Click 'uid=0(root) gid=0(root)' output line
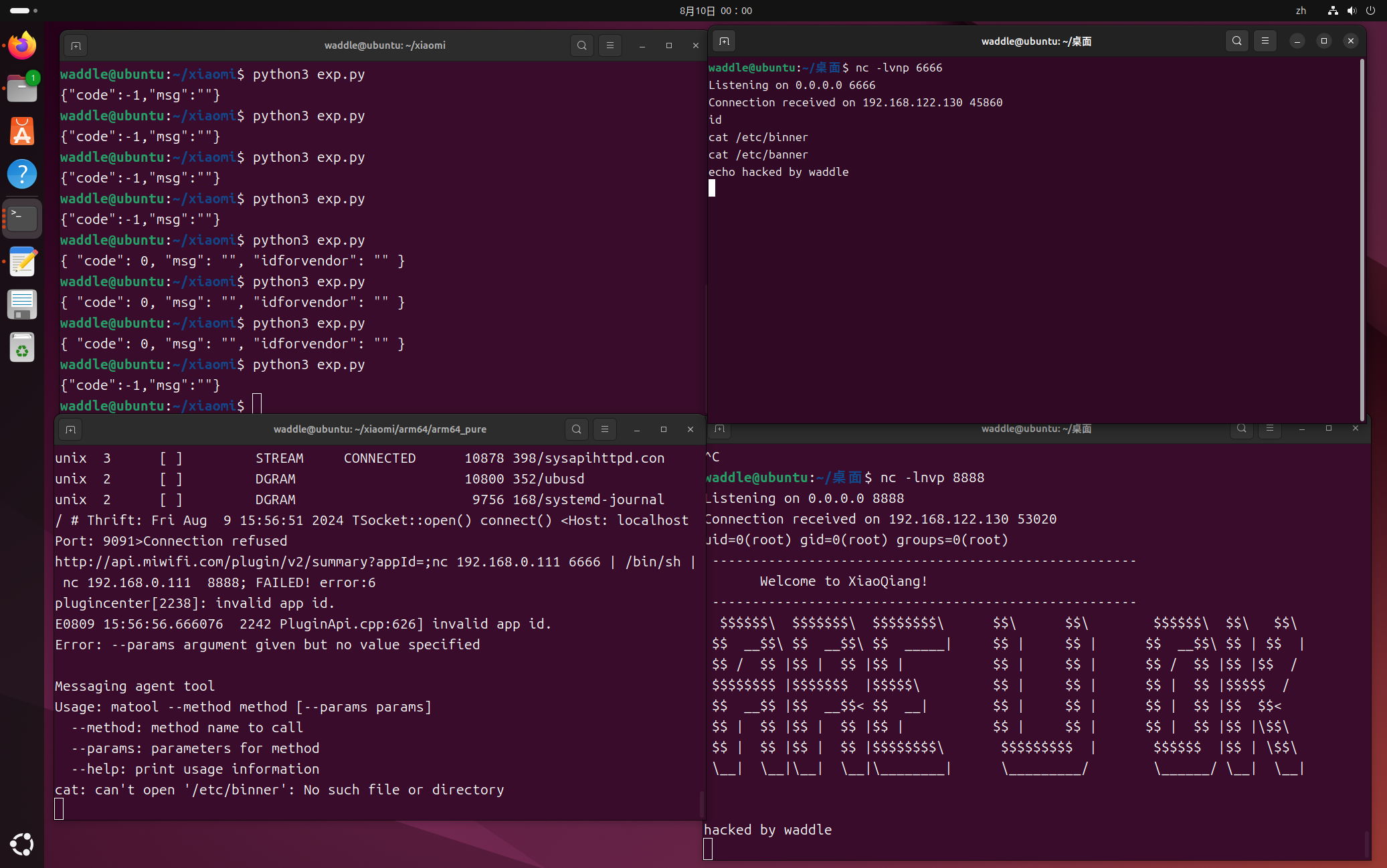This screenshot has width=1387, height=868. 856,540
